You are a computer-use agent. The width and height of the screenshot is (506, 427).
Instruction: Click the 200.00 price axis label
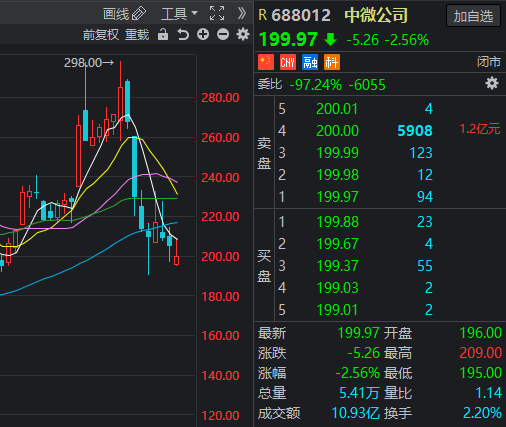point(220,257)
